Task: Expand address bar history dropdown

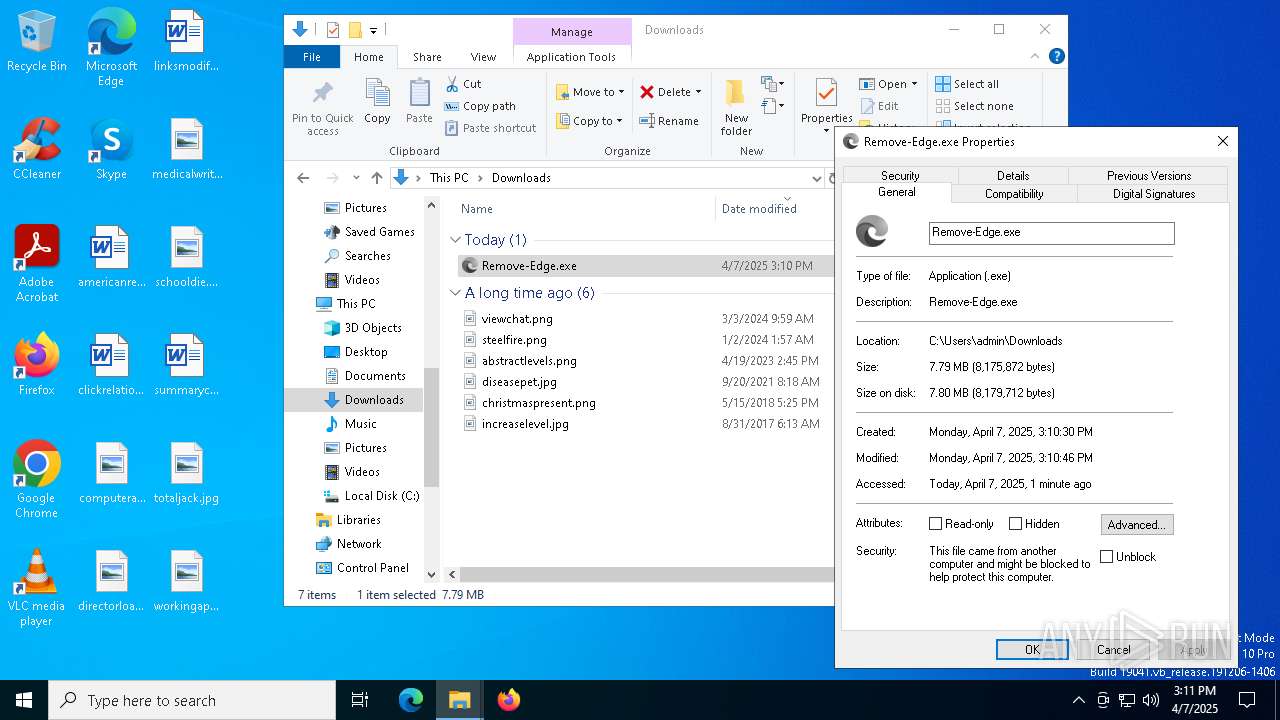Action: click(816, 178)
